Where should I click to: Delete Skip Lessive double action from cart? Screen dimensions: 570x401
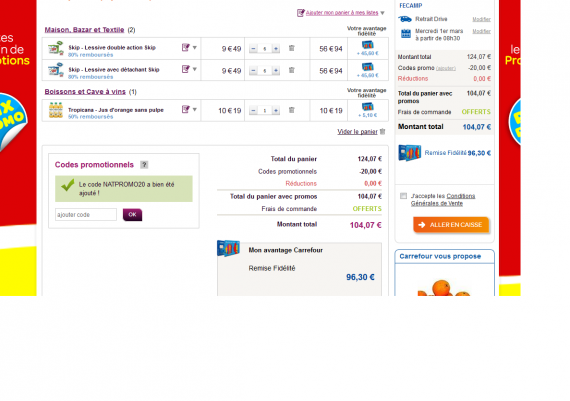[x=292, y=48]
